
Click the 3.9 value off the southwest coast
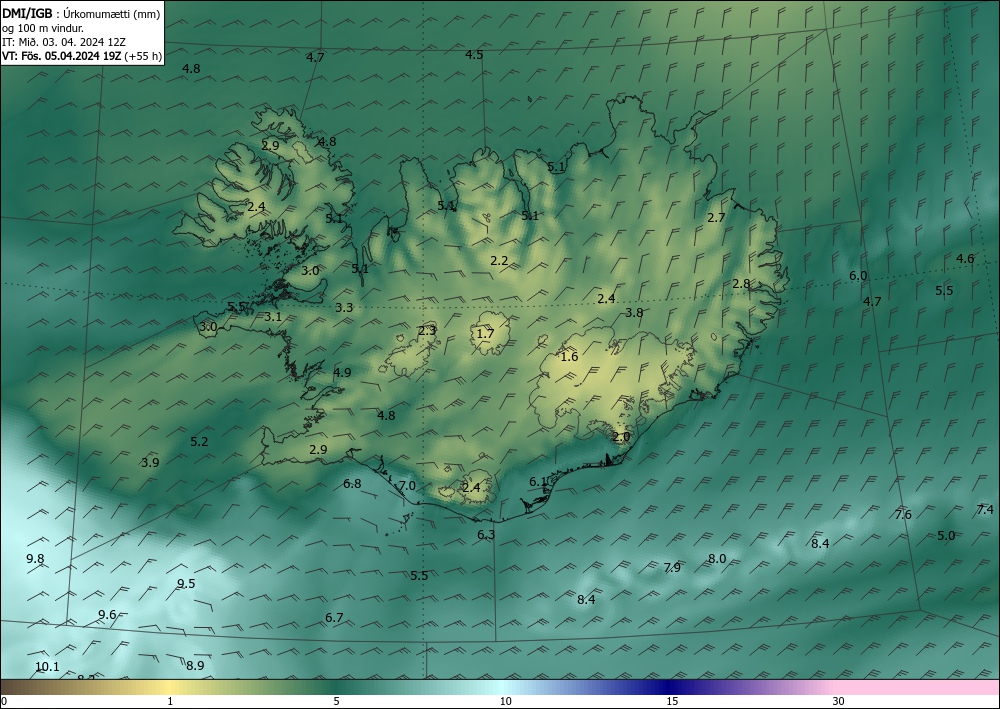(x=150, y=462)
